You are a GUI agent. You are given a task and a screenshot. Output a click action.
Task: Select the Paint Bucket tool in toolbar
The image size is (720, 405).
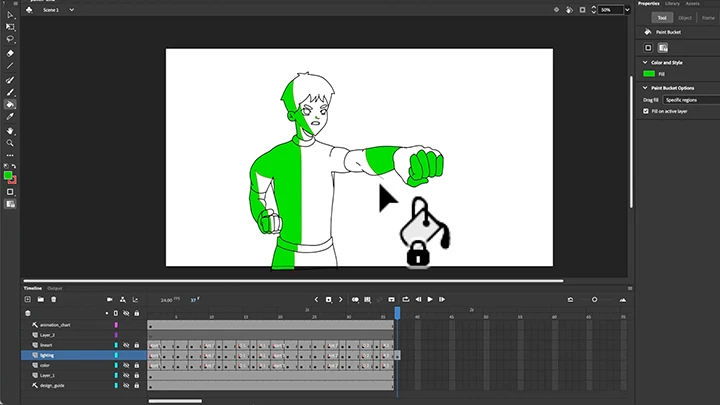click(x=10, y=105)
